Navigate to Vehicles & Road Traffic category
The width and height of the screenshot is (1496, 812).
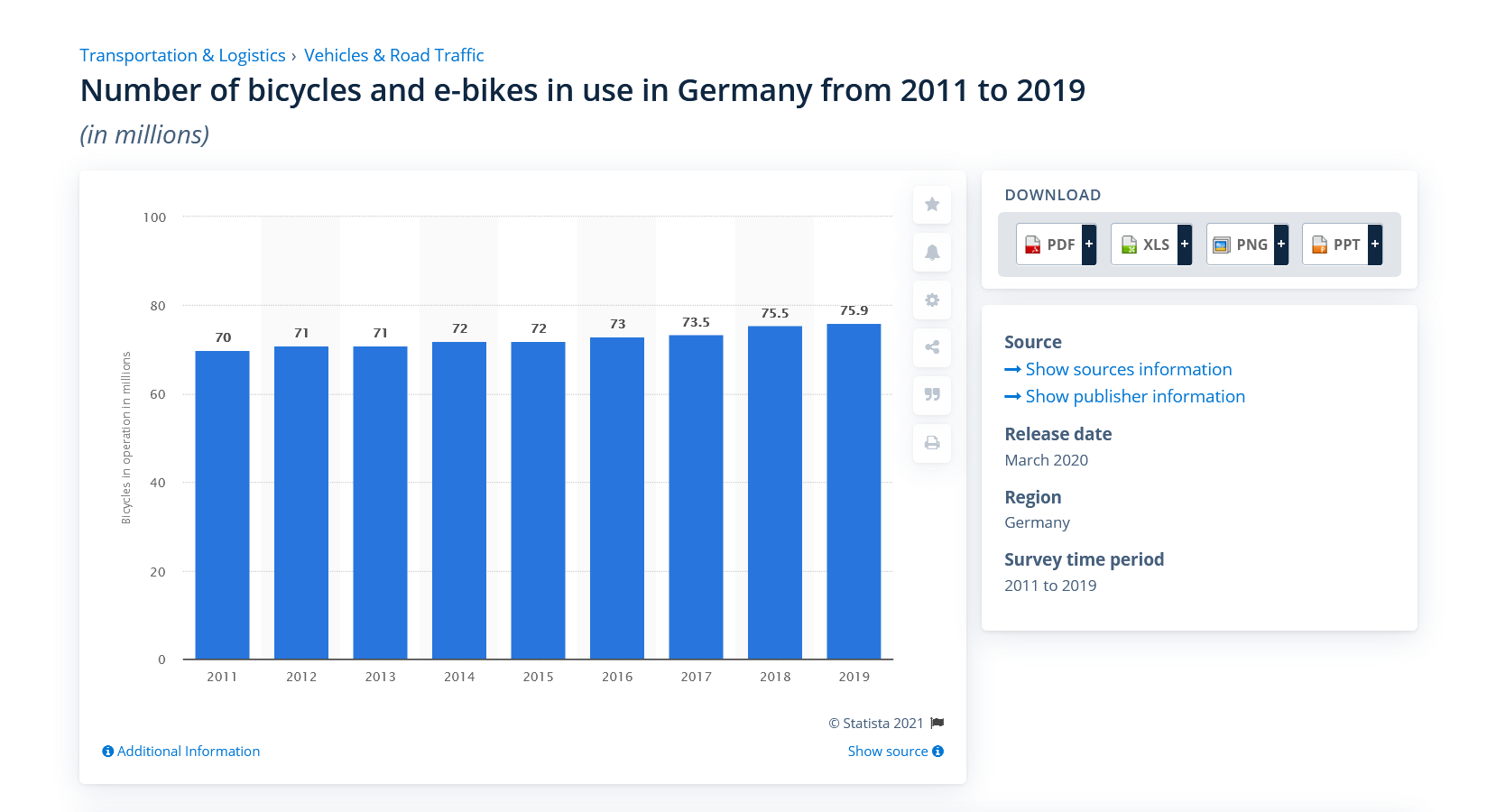pyautogui.click(x=394, y=55)
